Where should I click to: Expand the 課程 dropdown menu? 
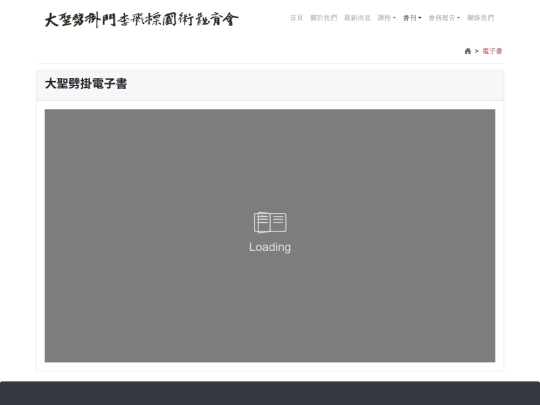pos(386,18)
